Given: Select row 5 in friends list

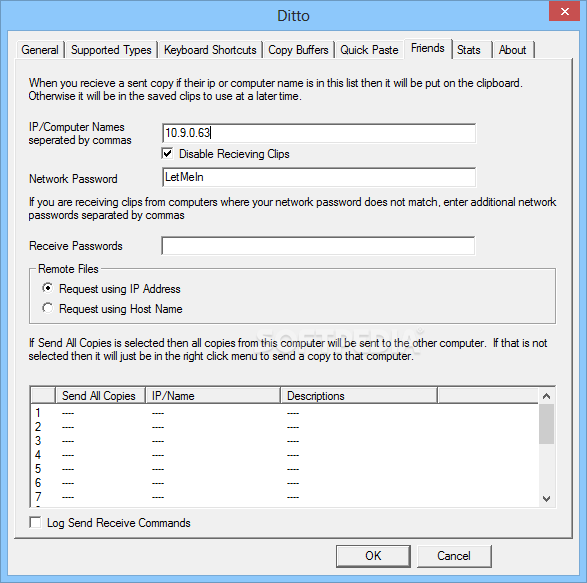Looking at the screenshot, I should (x=285, y=469).
